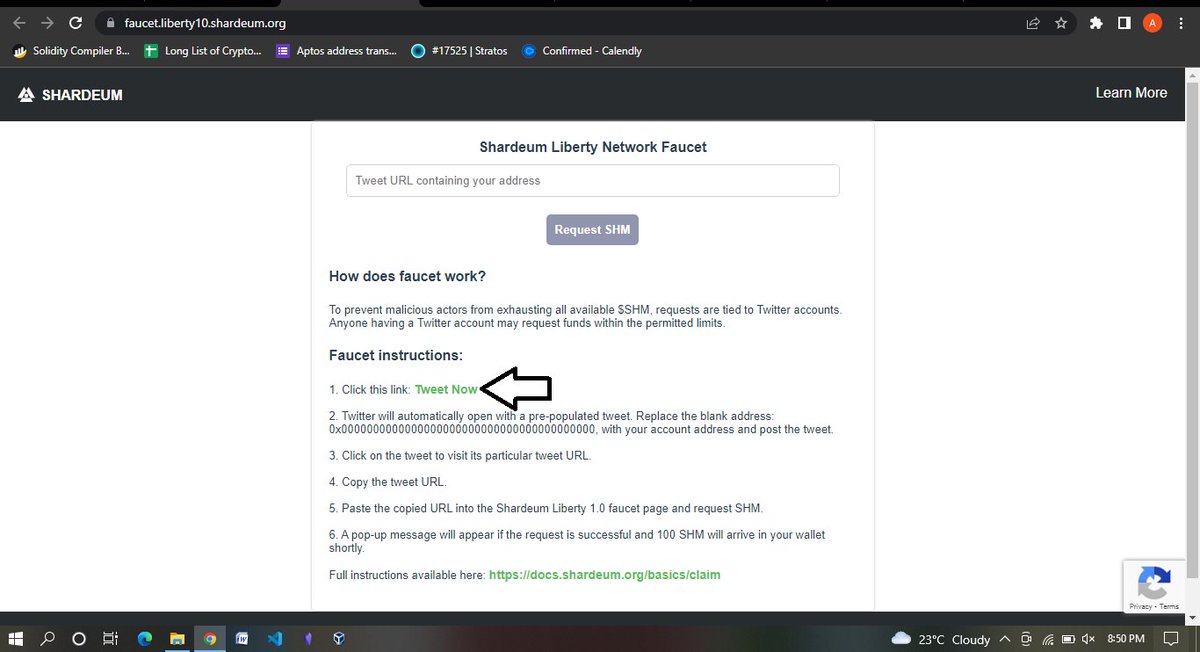Open the browser extensions puzzle icon
The image size is (1200, 652).
[1096, 23]
